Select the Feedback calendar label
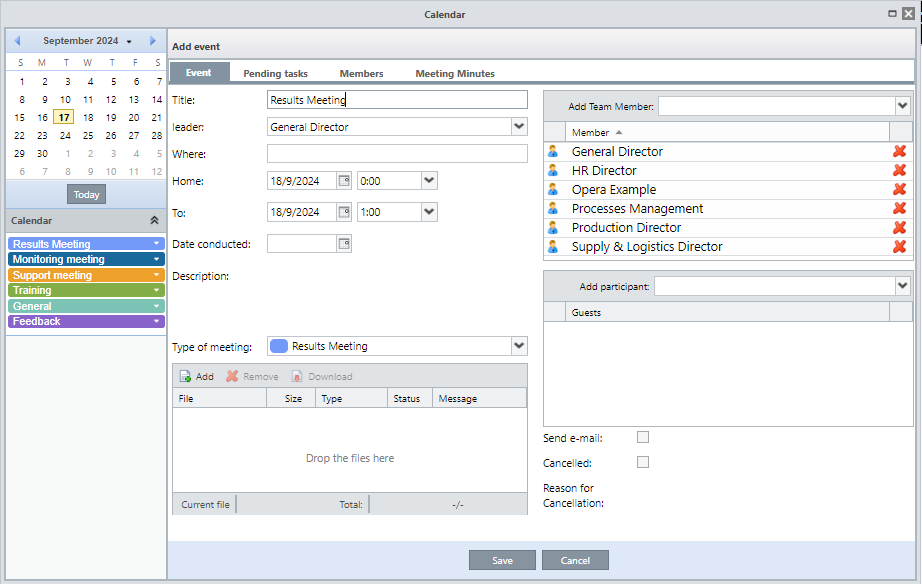 pos(36,321)
